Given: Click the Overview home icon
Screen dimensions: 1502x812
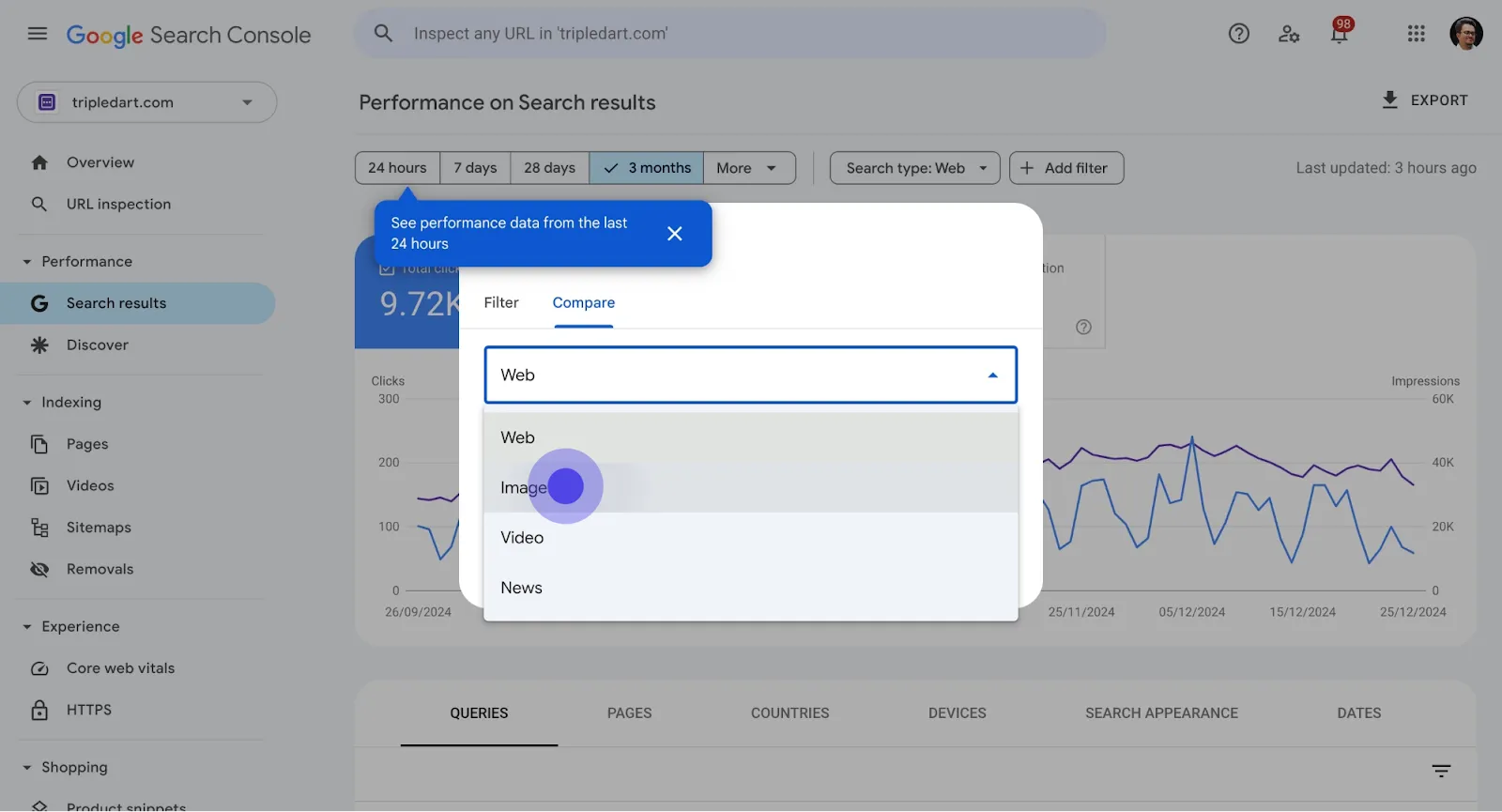Looking at the screenshot, I should pyautogui.click(x=39, y=162).
